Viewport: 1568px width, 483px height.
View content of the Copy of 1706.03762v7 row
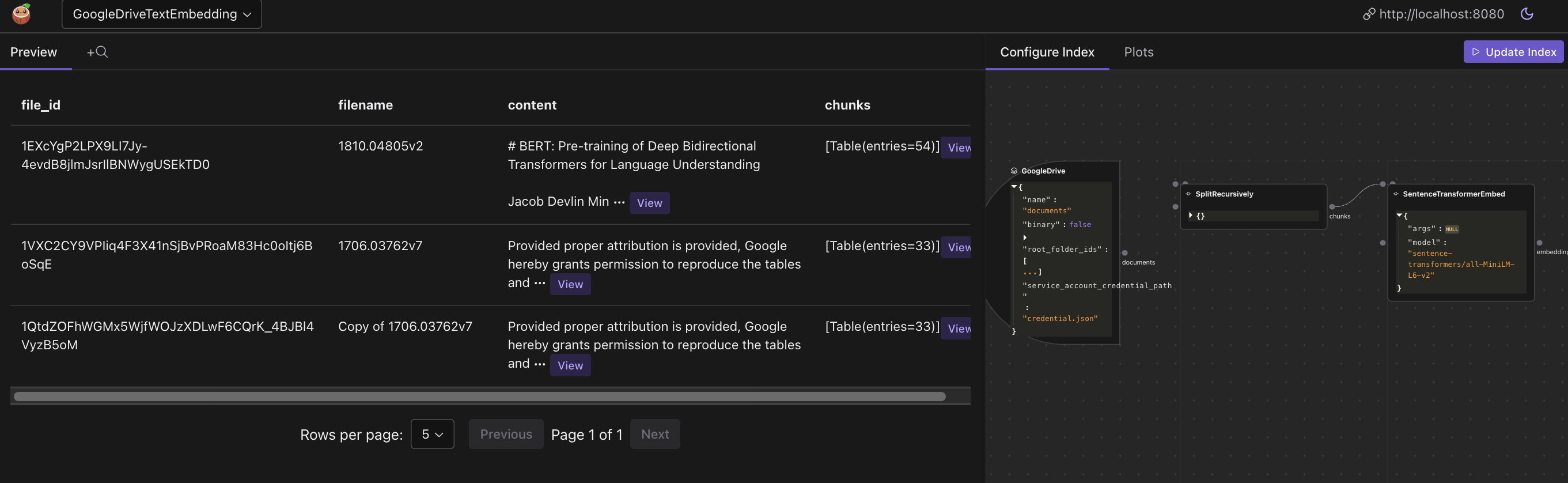tap(570, 365)
